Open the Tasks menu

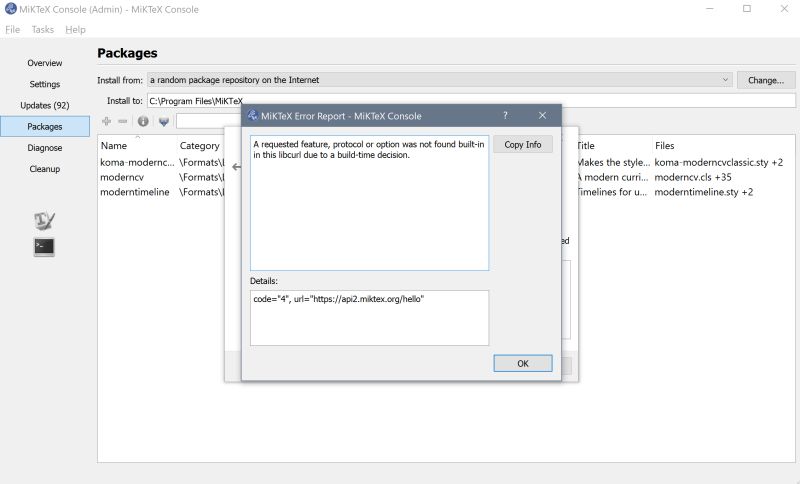coord(43,30)
